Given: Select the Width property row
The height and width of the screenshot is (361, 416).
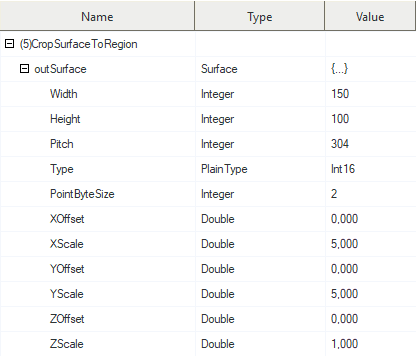Looking at the screenshot, I should point(208,94).
